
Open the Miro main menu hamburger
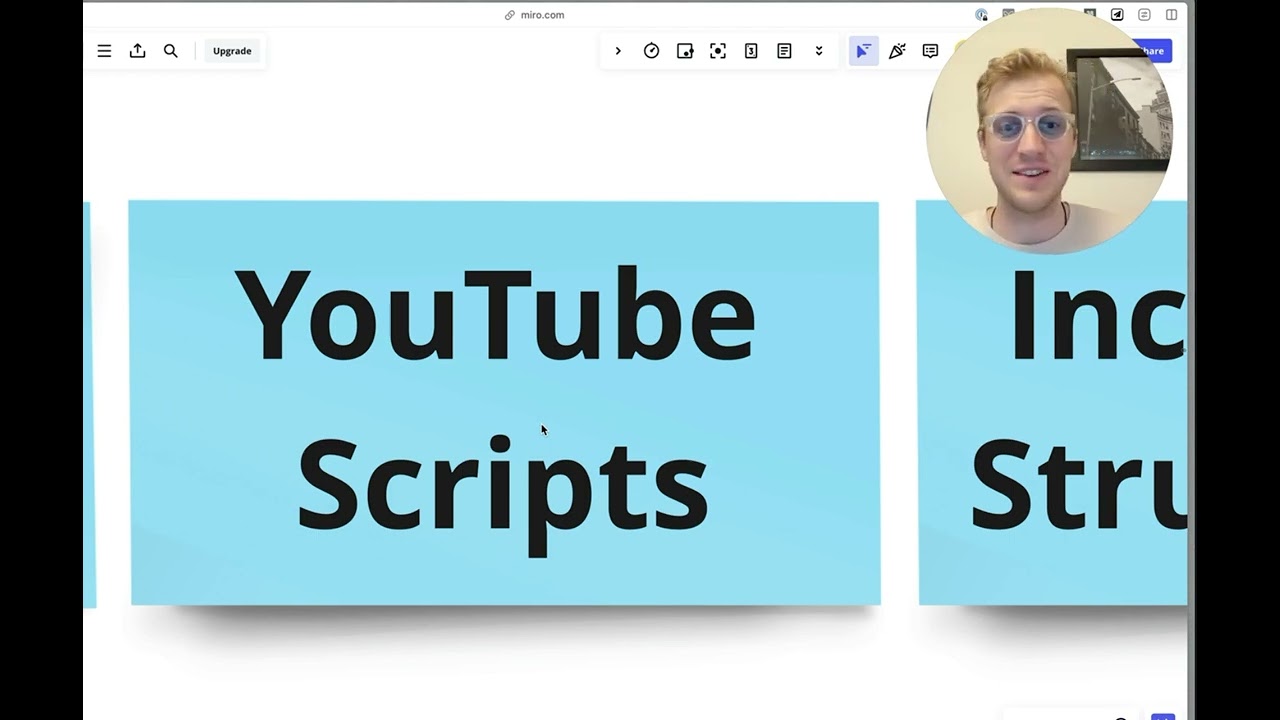(x=104, y=51)
